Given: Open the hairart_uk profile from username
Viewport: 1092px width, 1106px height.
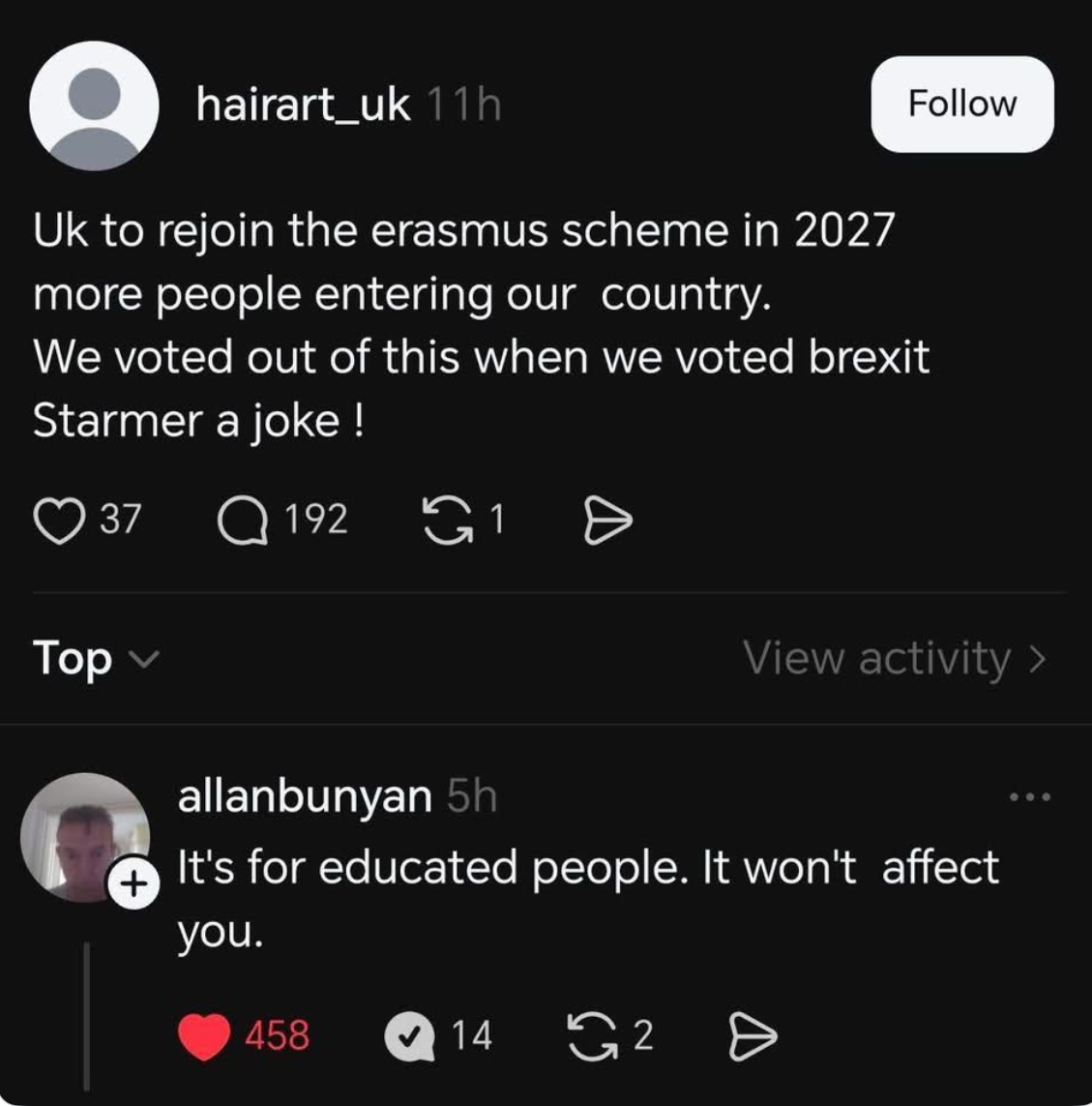Looking at the screenshot, I should tap(303, 104).
